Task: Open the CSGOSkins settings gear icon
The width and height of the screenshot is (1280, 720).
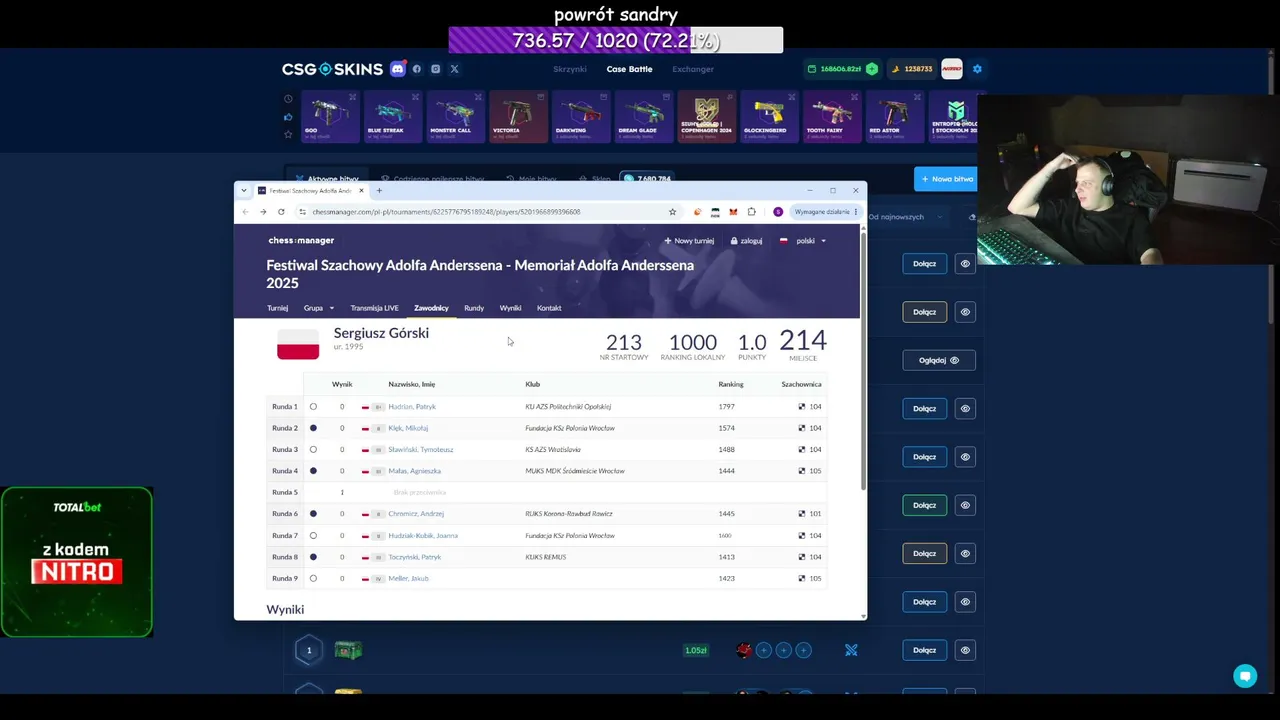Action: click(977, 69)
